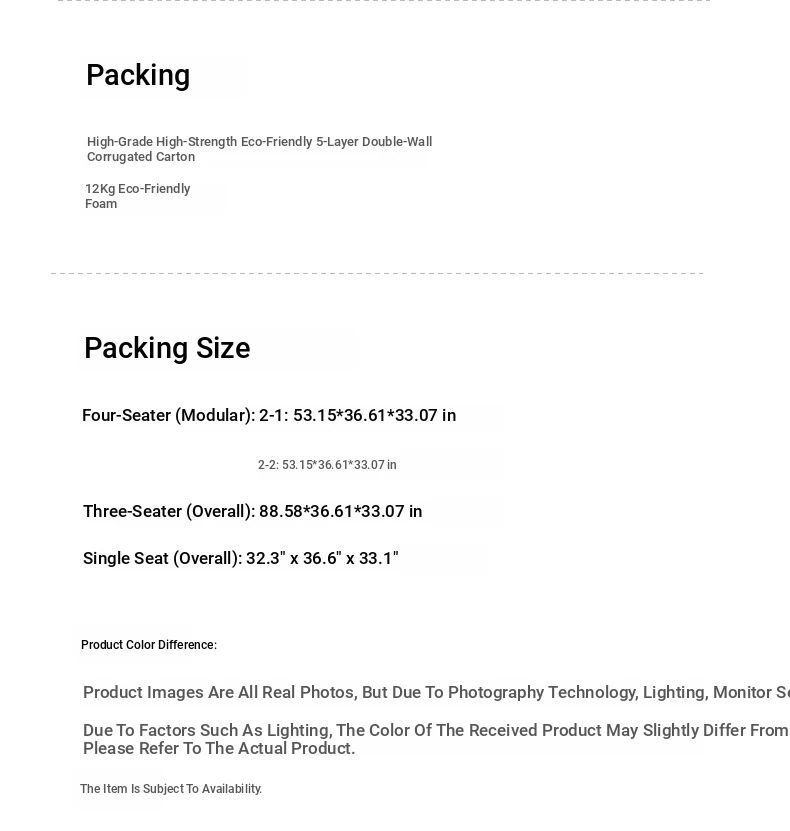The height and width of the screenshot is (831, 790).
Task: Click the Single Seat (Overall) dimensions text
Action: (241, 558)
